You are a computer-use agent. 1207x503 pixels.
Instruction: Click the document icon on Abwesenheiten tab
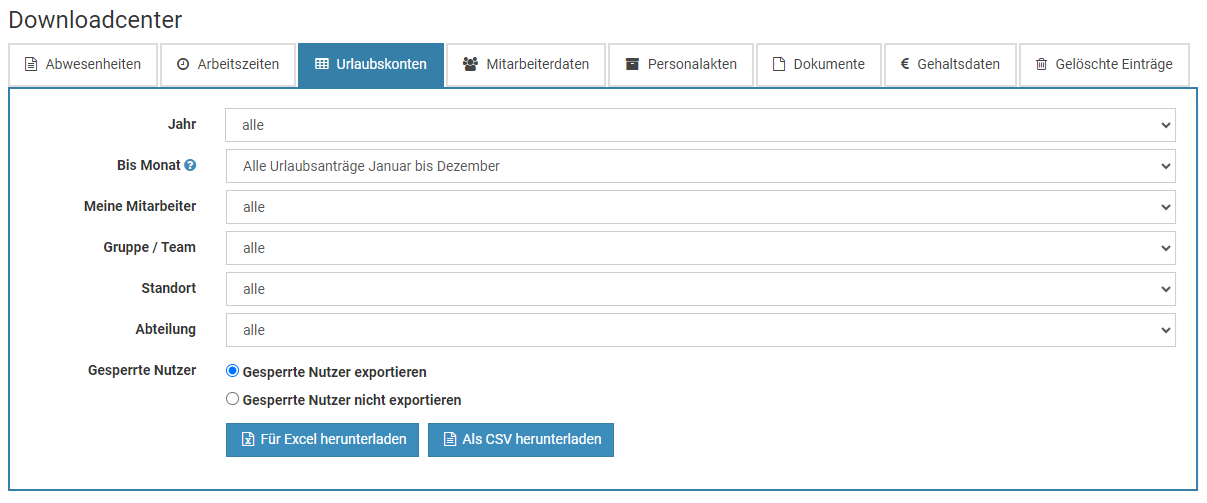point(31,65)
